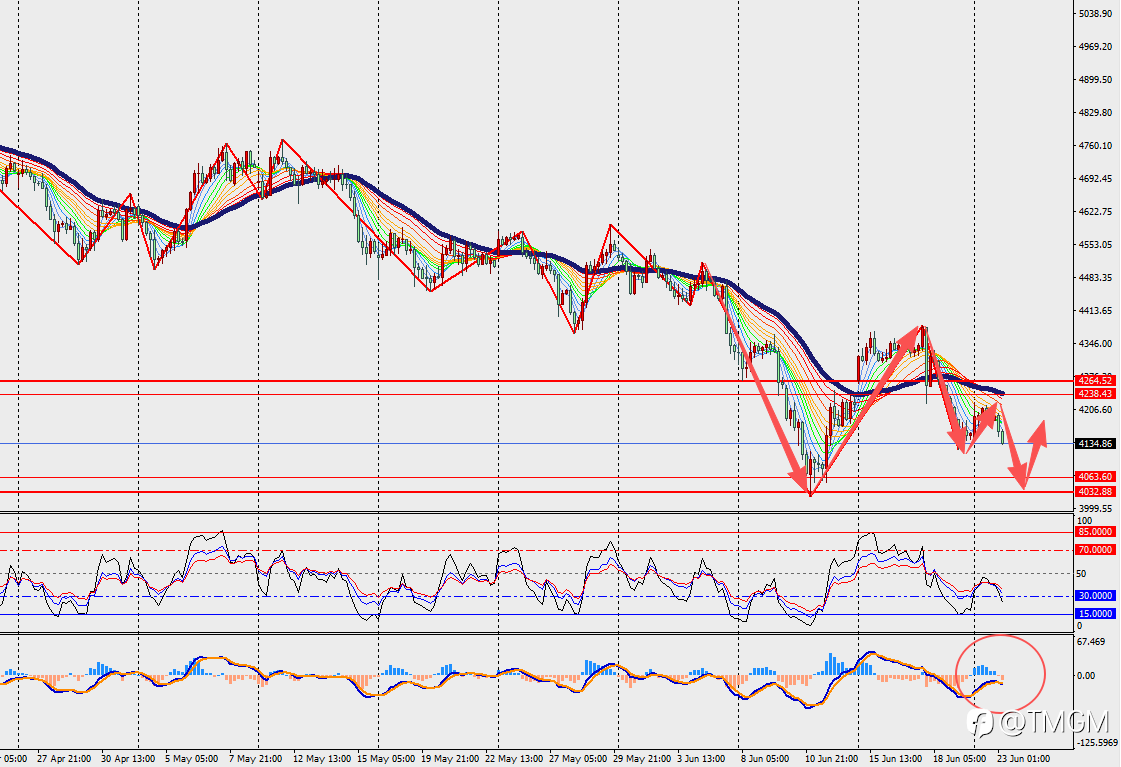Viewport: 1121px width, 767px height.
Task: Click the 67.469 value on MACD scale
Action: [1091, 642]
